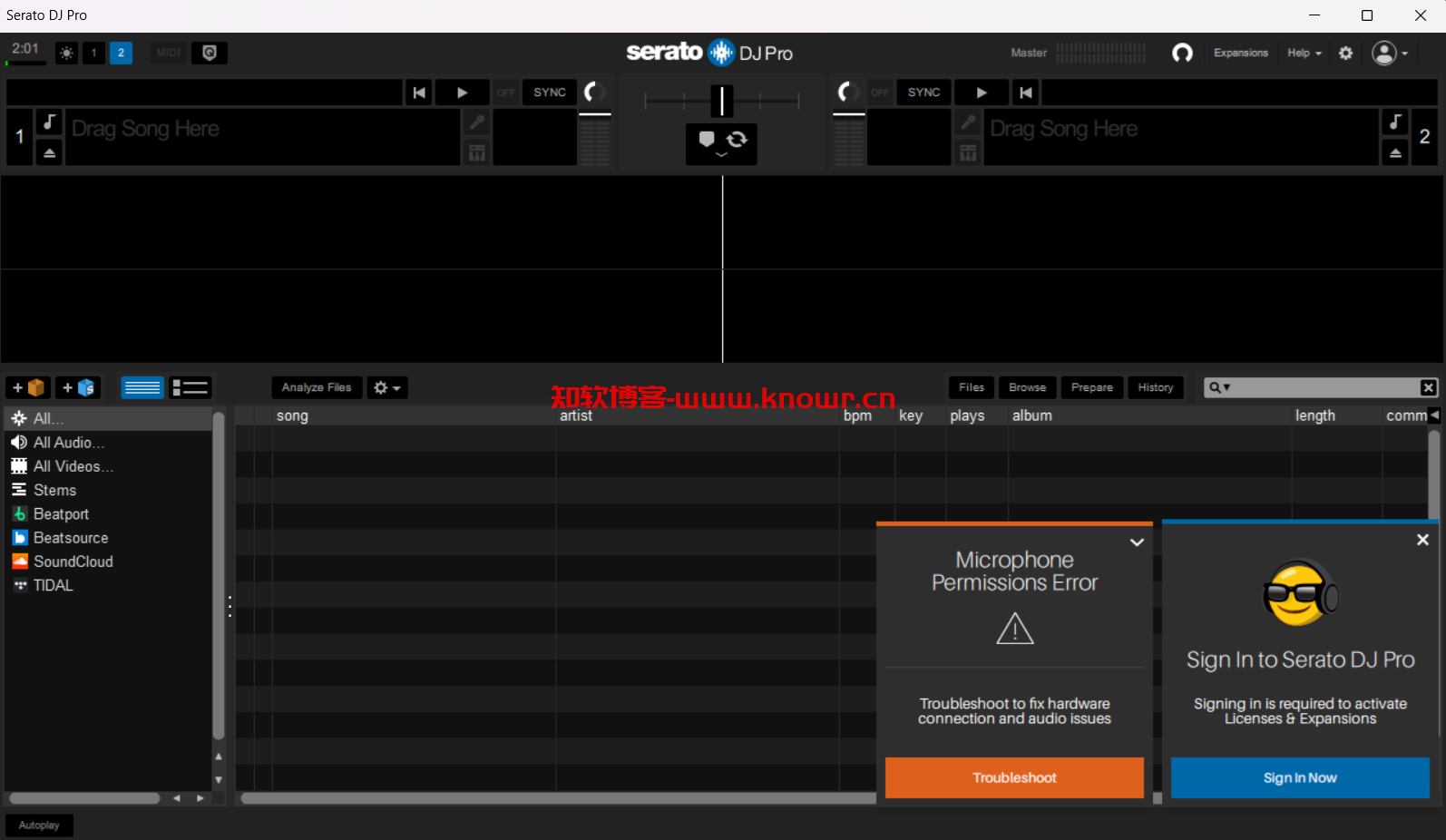Open the SoundCloud streaming library
The width and height of the screenshot is (1446, 840).
pyautogui.click(x=109, y=562)
